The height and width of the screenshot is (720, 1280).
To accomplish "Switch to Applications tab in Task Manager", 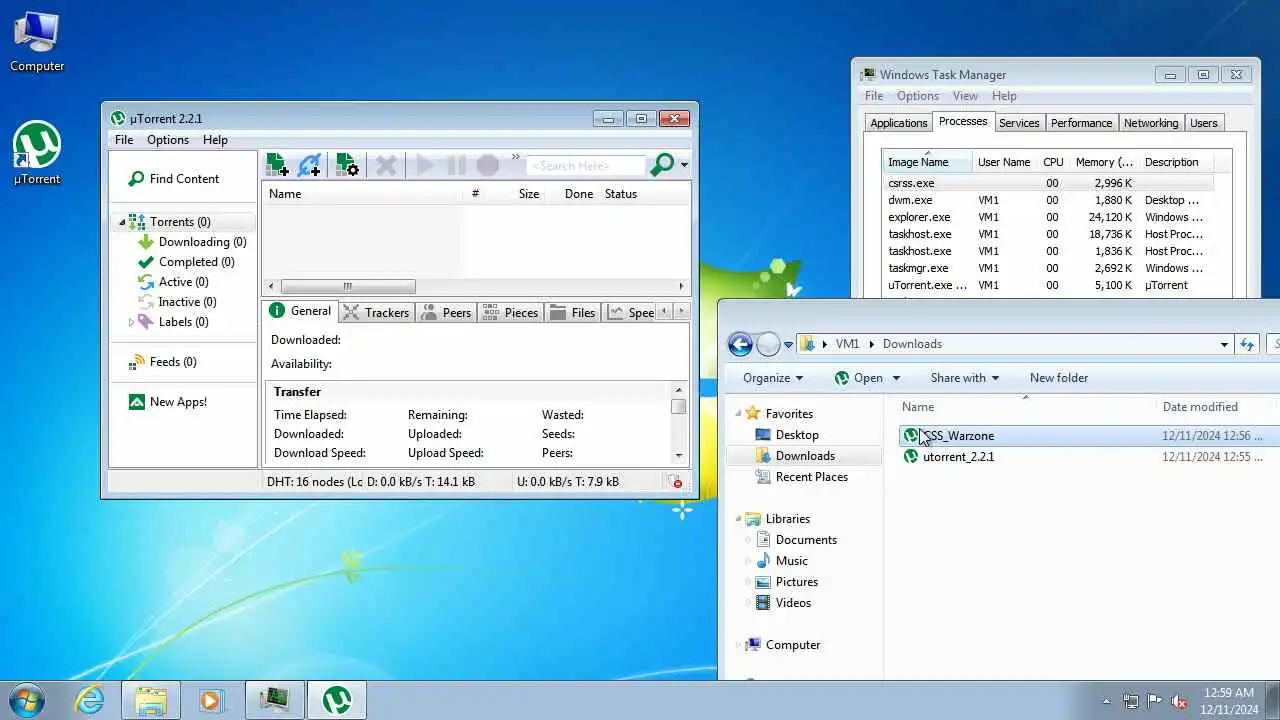I will coord(898,123).
